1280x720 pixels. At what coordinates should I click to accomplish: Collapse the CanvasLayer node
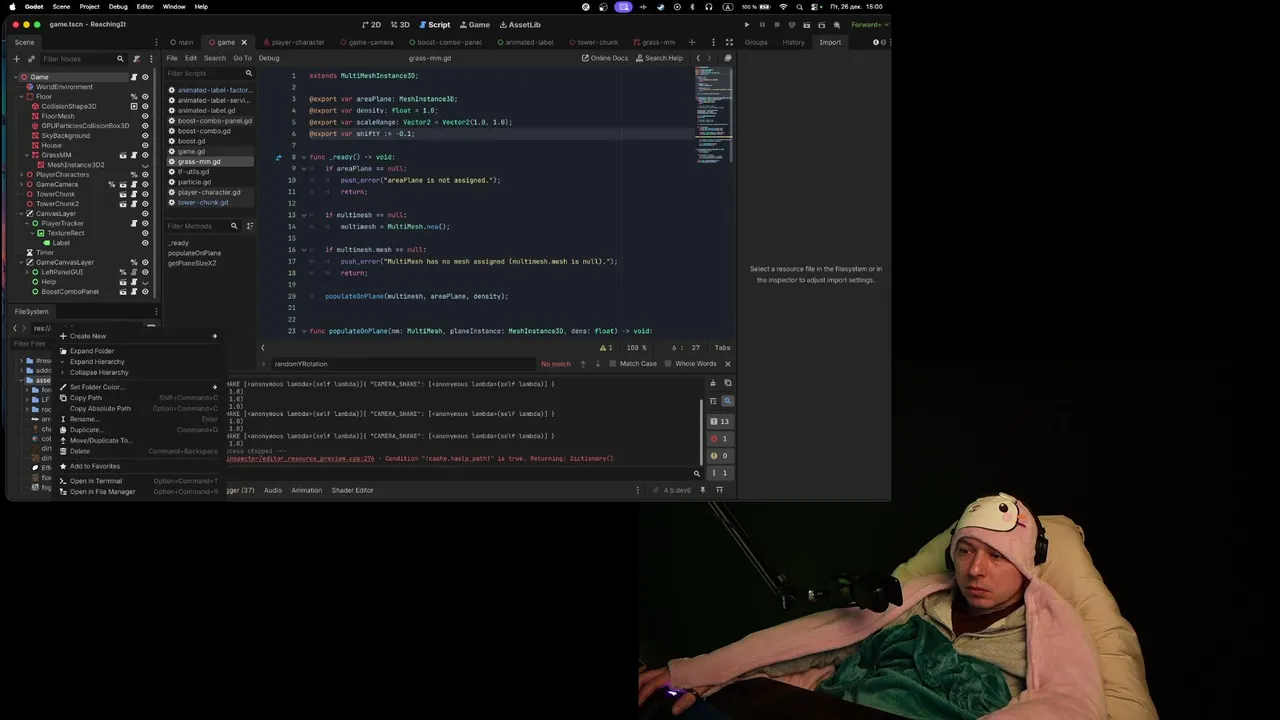click(22, 214)
